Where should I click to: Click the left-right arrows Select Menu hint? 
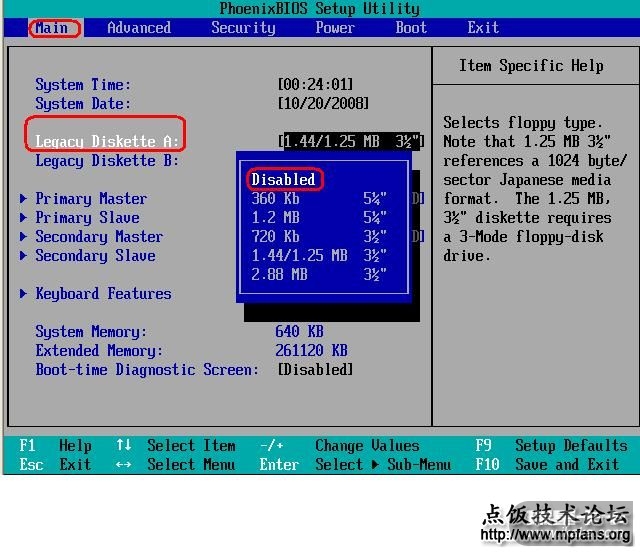(176, 465)
